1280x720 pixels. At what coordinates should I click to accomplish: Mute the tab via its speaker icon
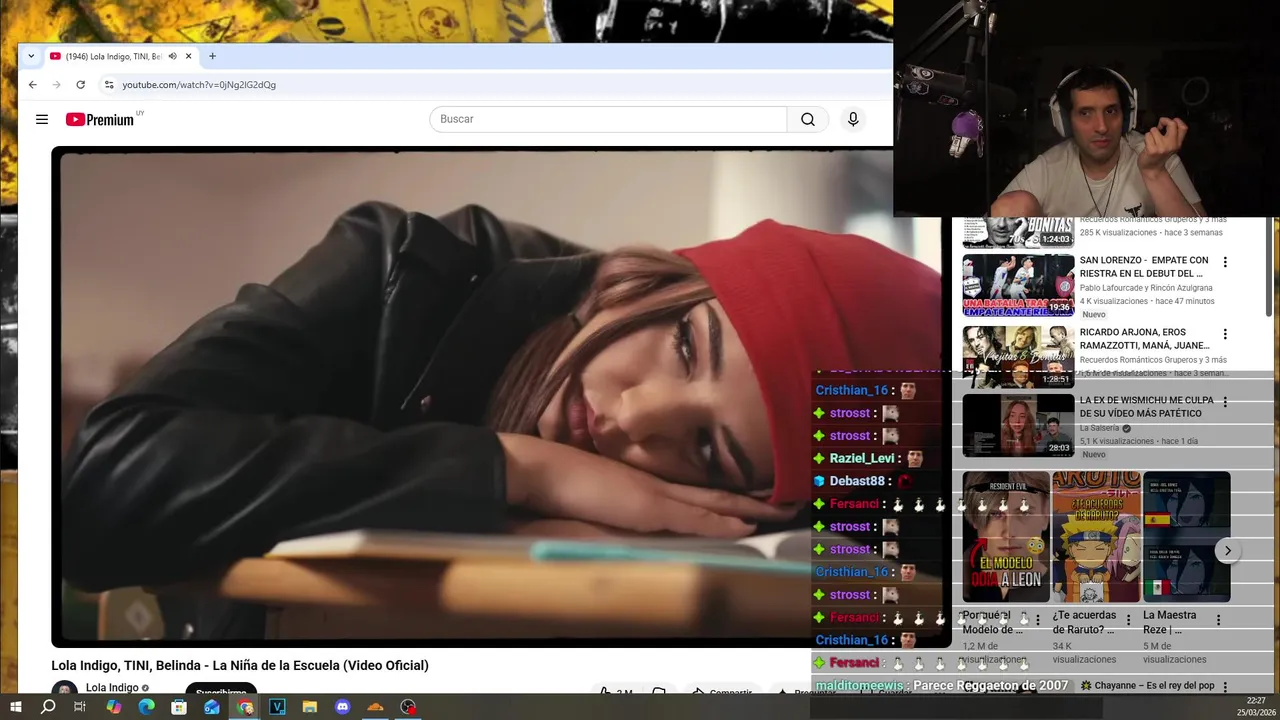pos(172,56)
